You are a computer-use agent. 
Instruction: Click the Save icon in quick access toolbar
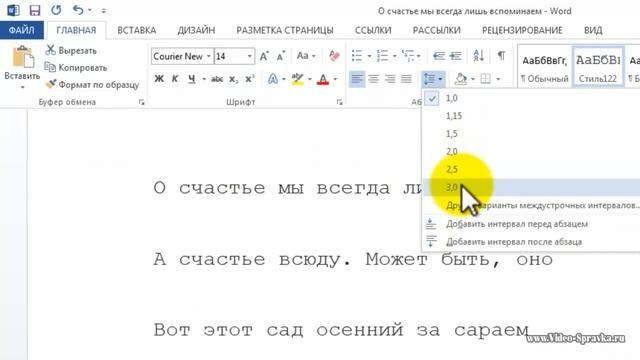pyautogui.click(x=35, y=10)
